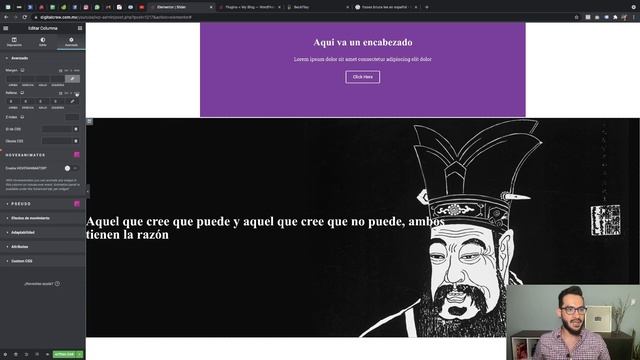Bookmark this page with the star icon
This screenshot has width=640, height=360.
click(x=576, y=17)
